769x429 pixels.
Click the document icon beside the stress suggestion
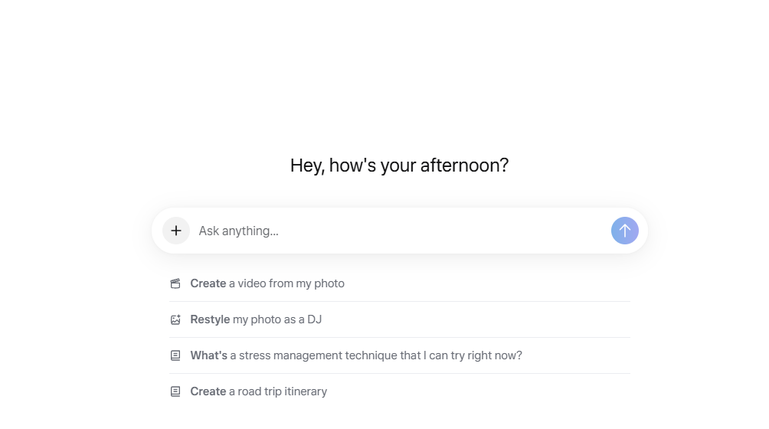tap(175, 356)
